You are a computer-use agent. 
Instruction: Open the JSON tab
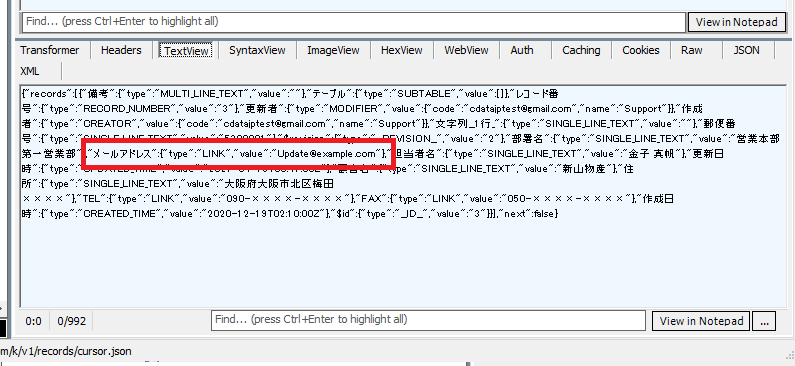pos(746,50)
